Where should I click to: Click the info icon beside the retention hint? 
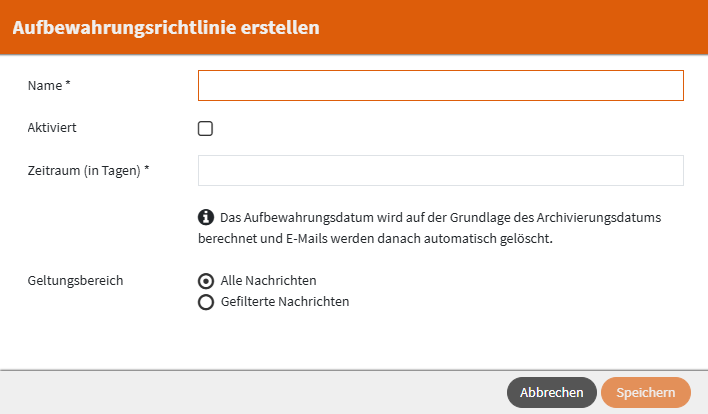click(x=206, y=217)
